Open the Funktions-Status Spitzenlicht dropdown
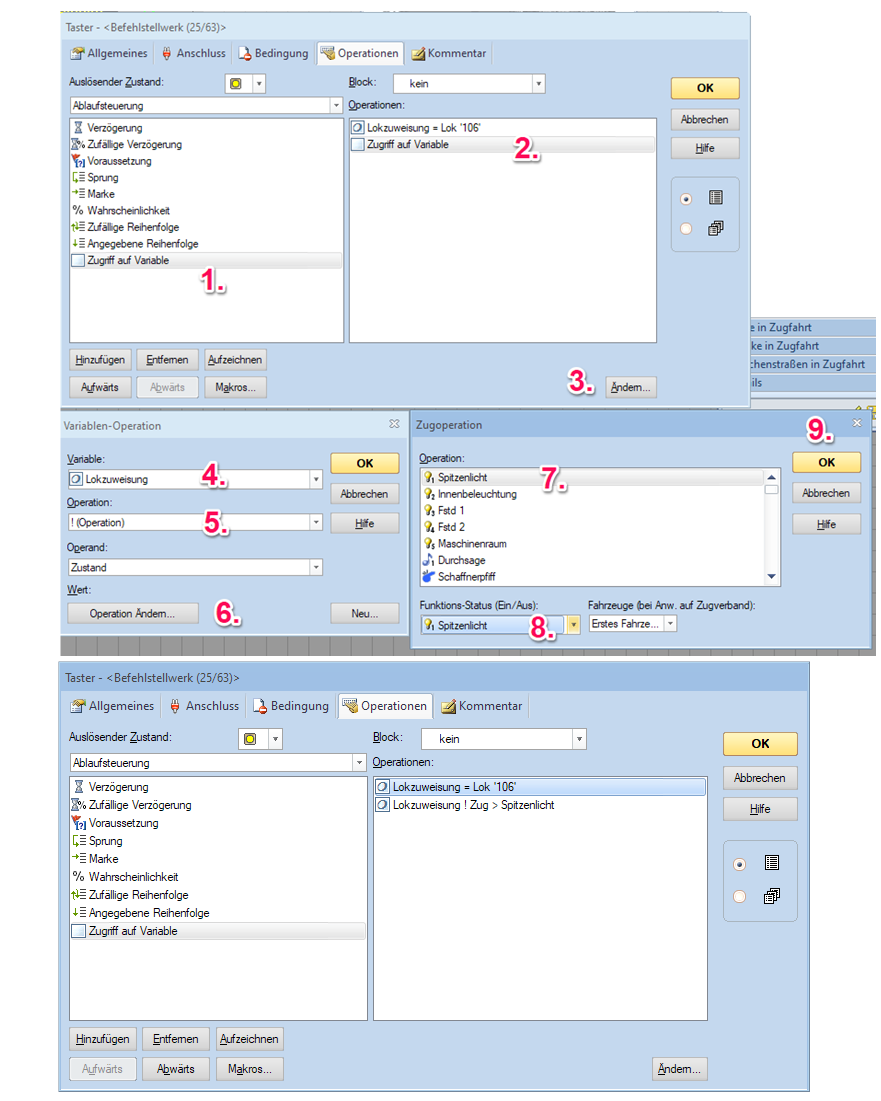Viewport: 881px width, 1101px height. (x=573, y=624)
